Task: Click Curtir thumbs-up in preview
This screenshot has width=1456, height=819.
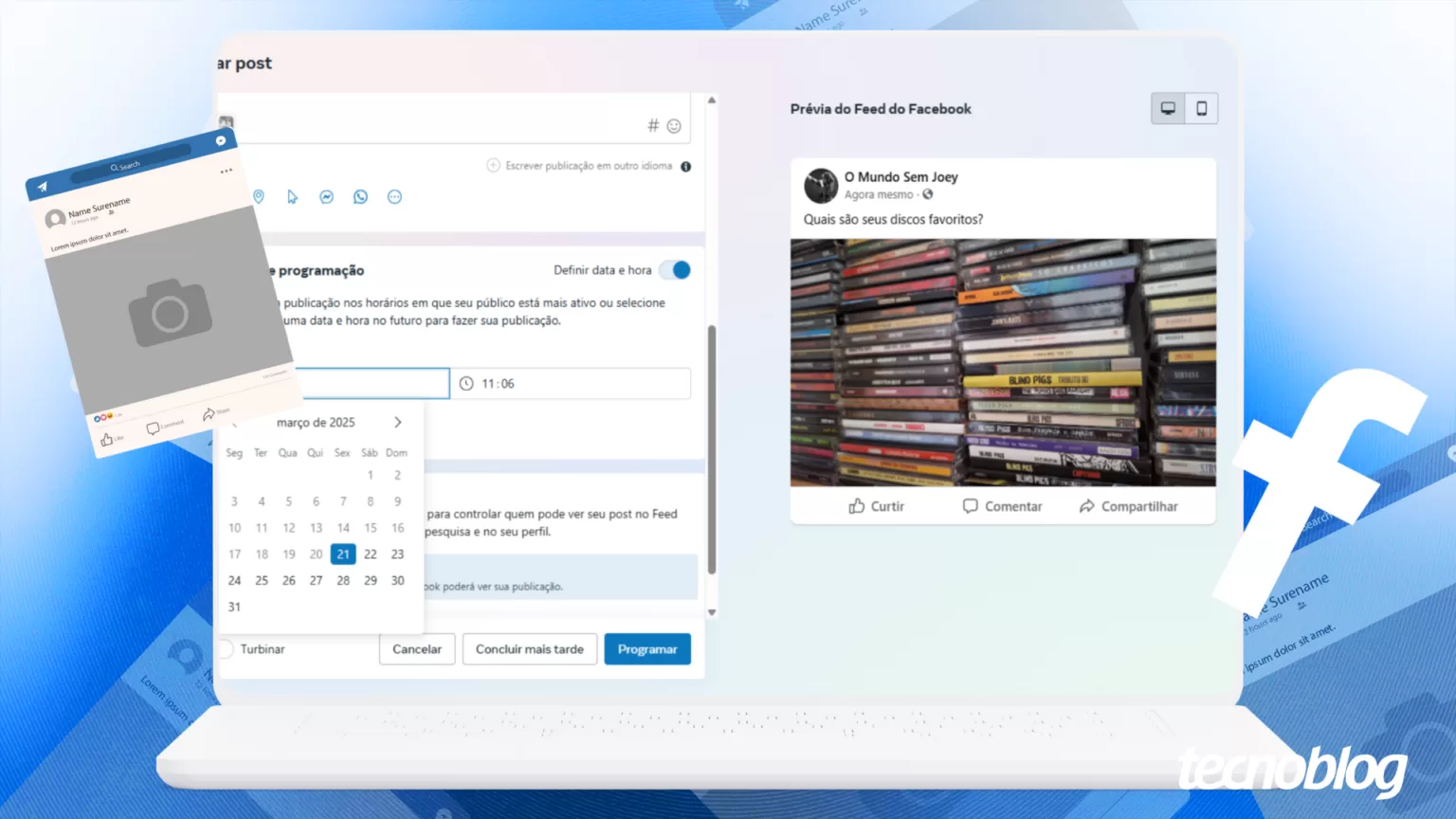Action: (876, 506)
